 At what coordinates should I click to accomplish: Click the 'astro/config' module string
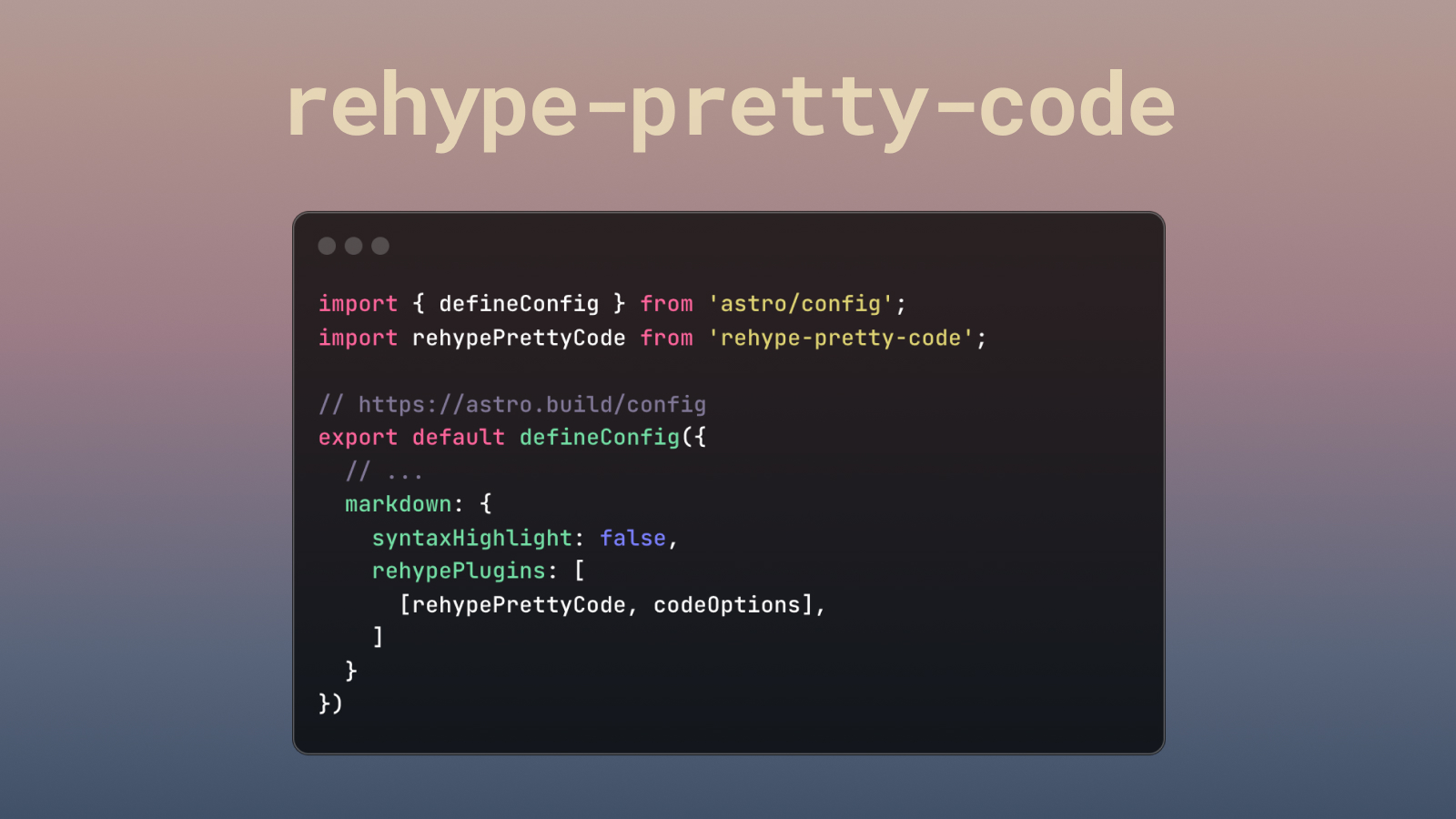(801, 303)
